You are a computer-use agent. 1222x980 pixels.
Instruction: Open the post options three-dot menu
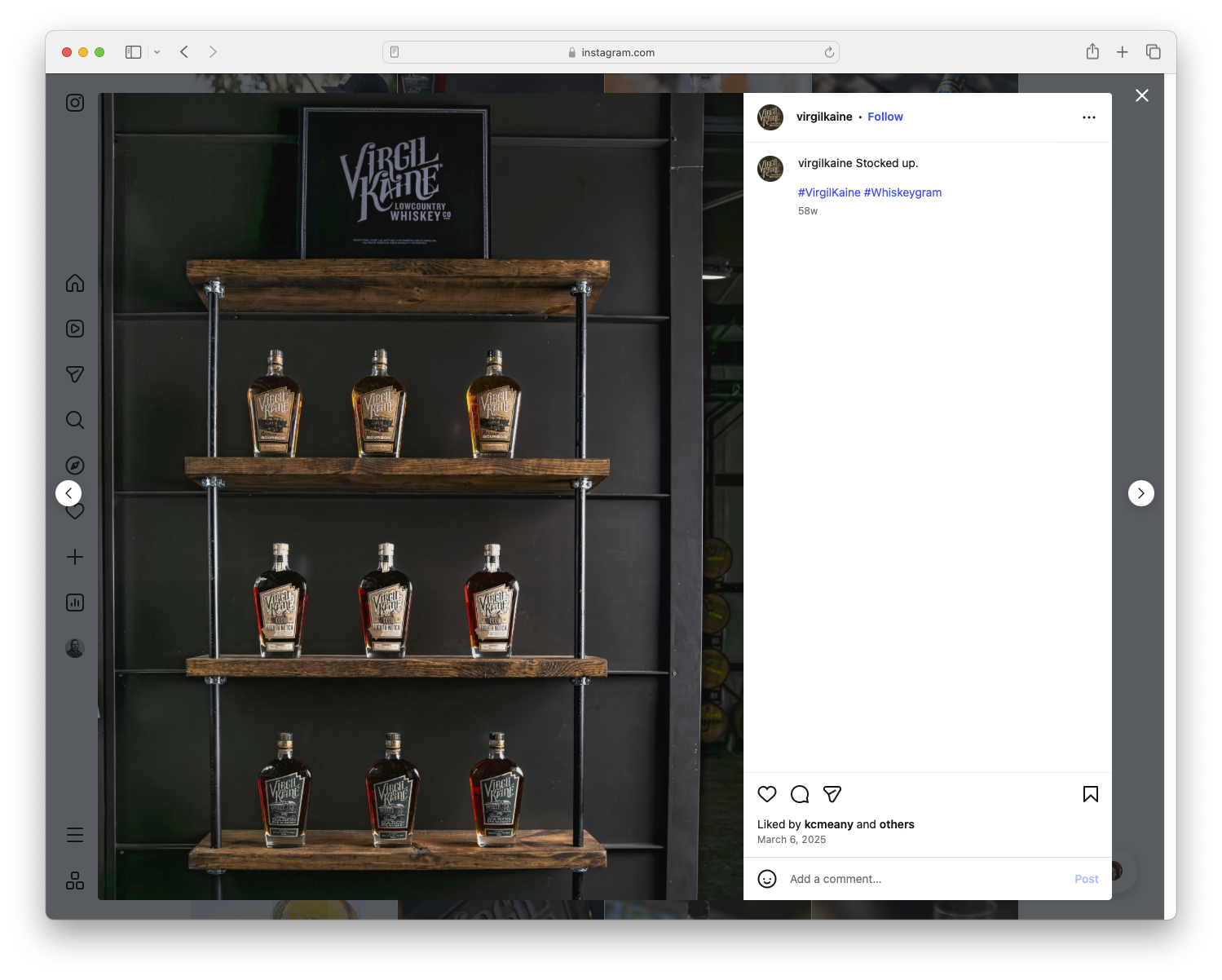[1089, 117]
